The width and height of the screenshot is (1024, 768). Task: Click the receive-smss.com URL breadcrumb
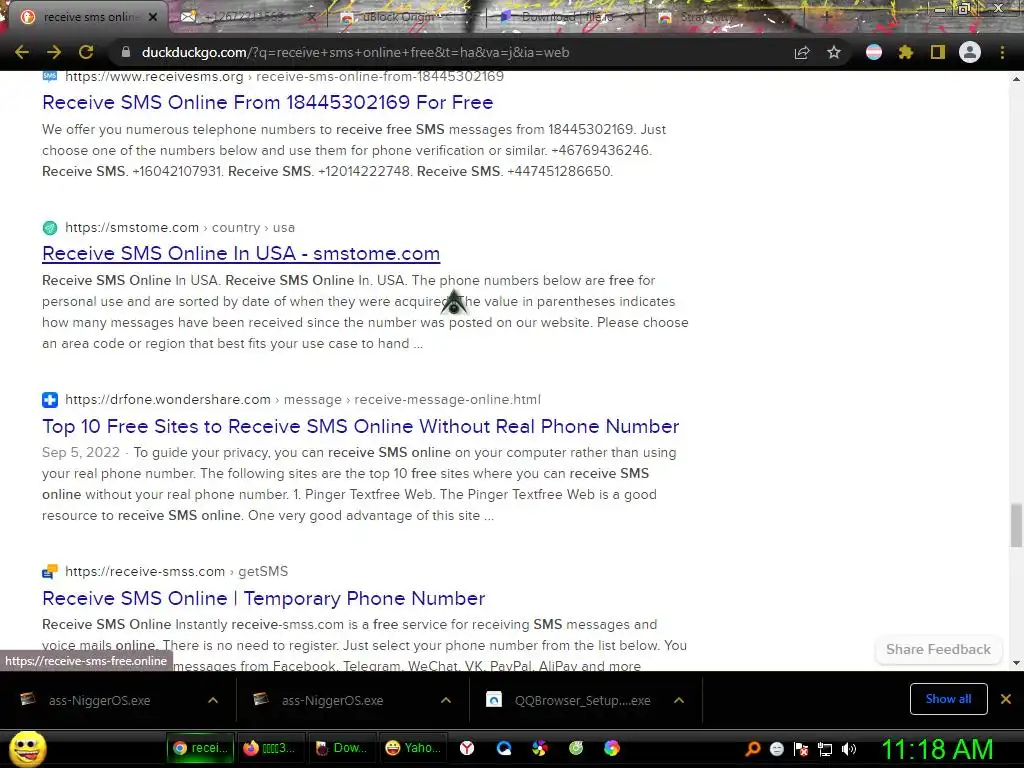176,571
